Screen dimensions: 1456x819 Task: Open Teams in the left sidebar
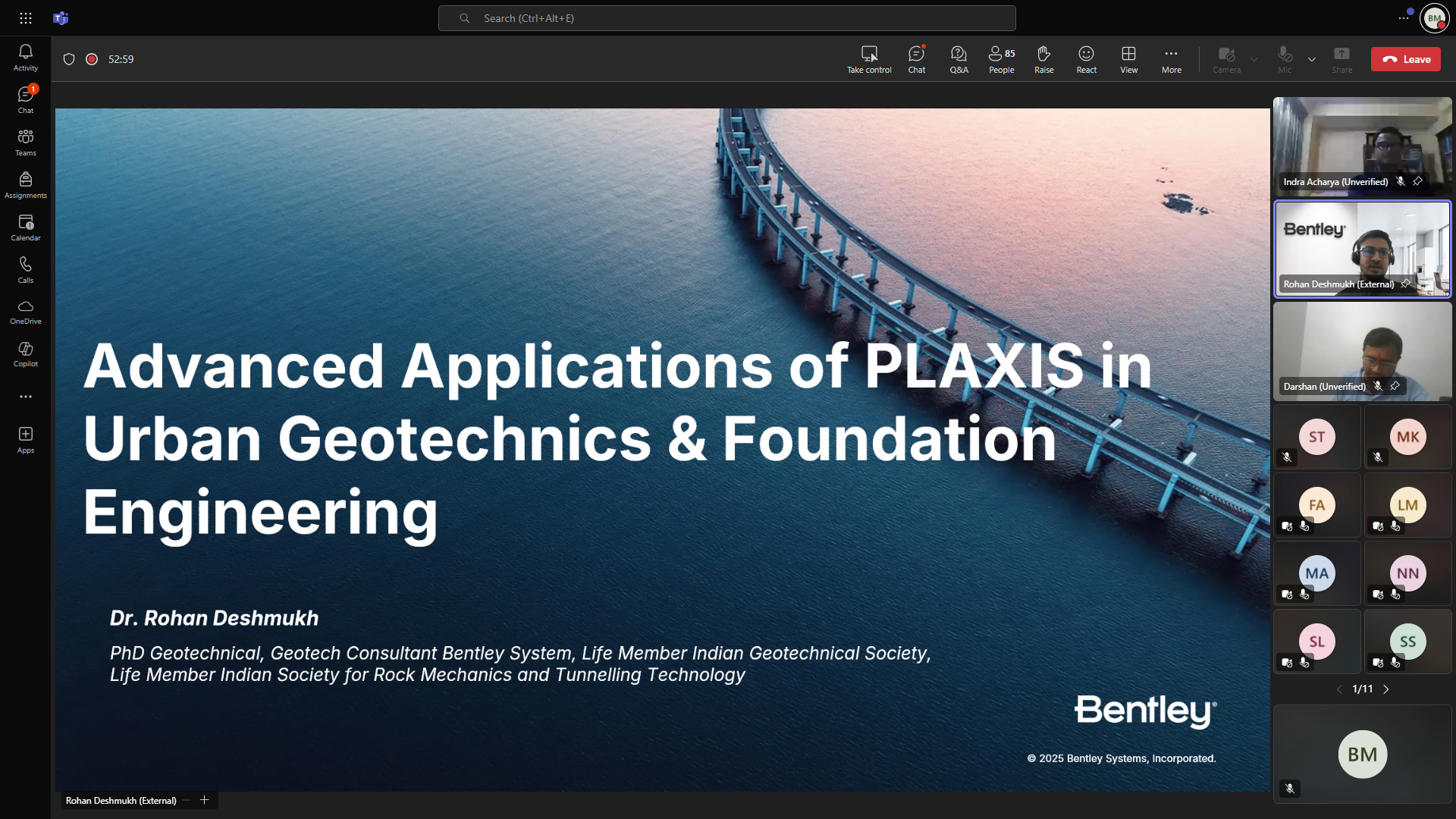(25, 143)
